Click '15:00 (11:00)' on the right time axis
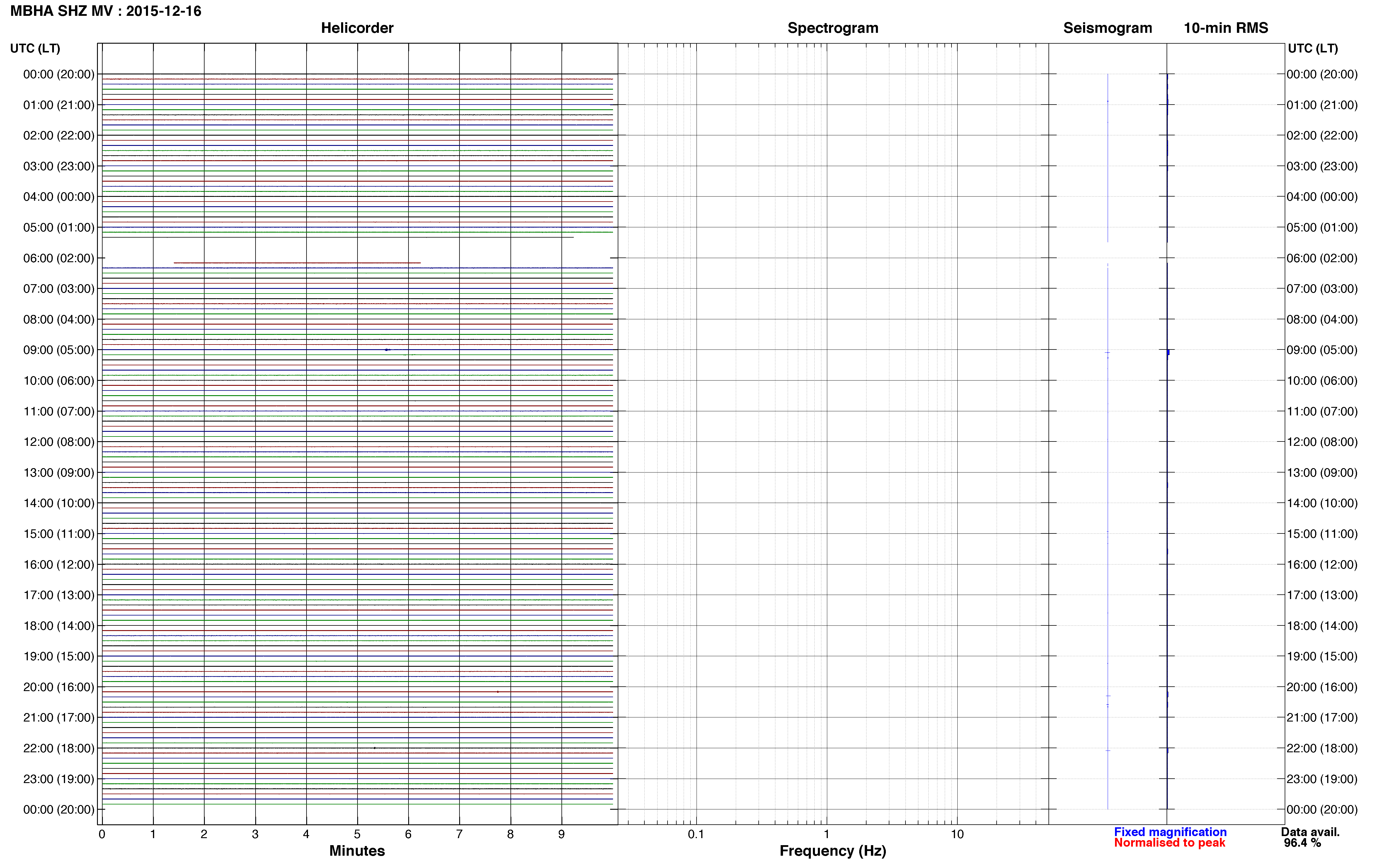The width and height of the screenshot is (1389, 868). pos(1322,534)
